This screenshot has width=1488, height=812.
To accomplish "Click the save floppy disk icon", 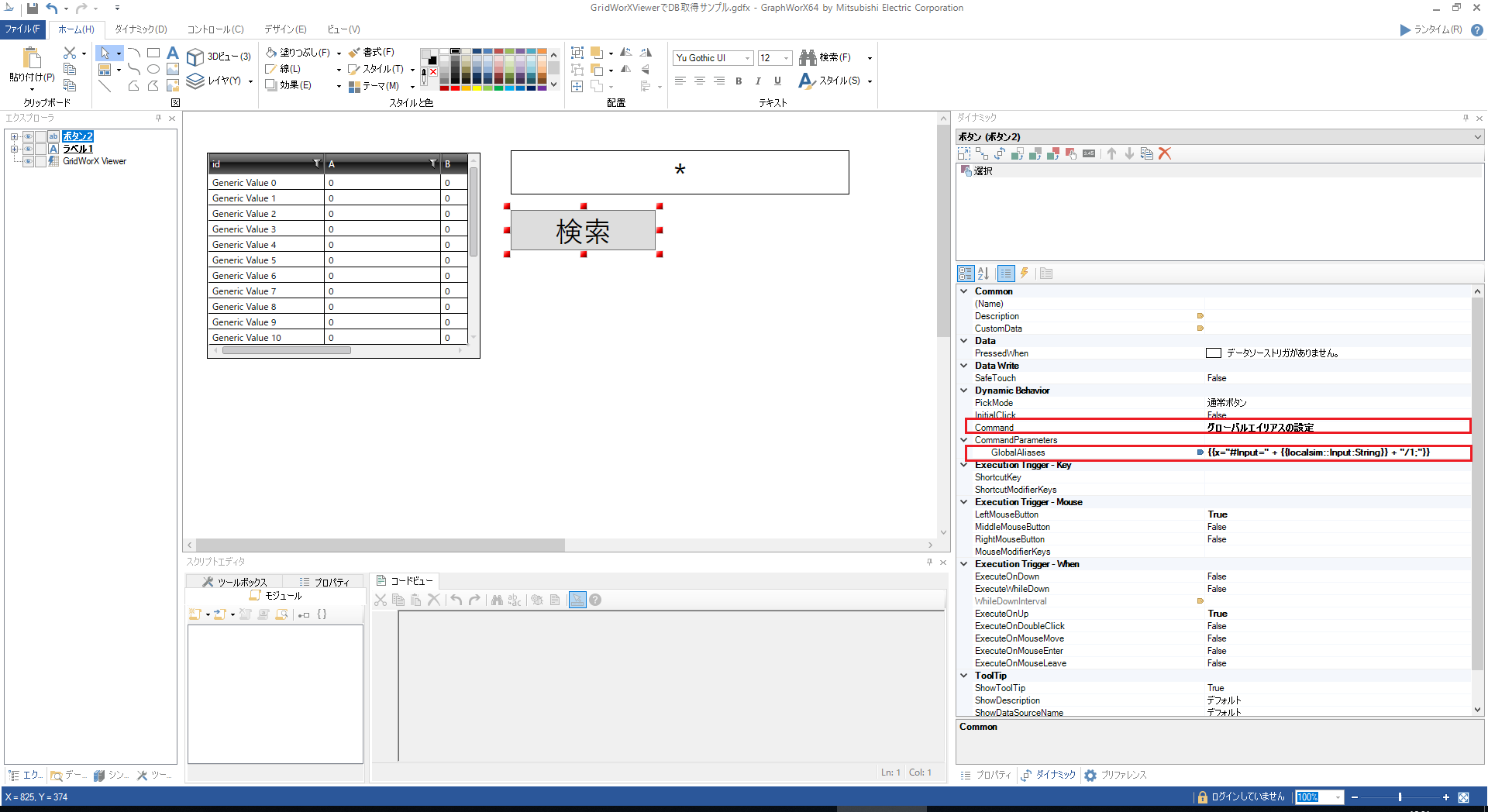I will [32, 8].
